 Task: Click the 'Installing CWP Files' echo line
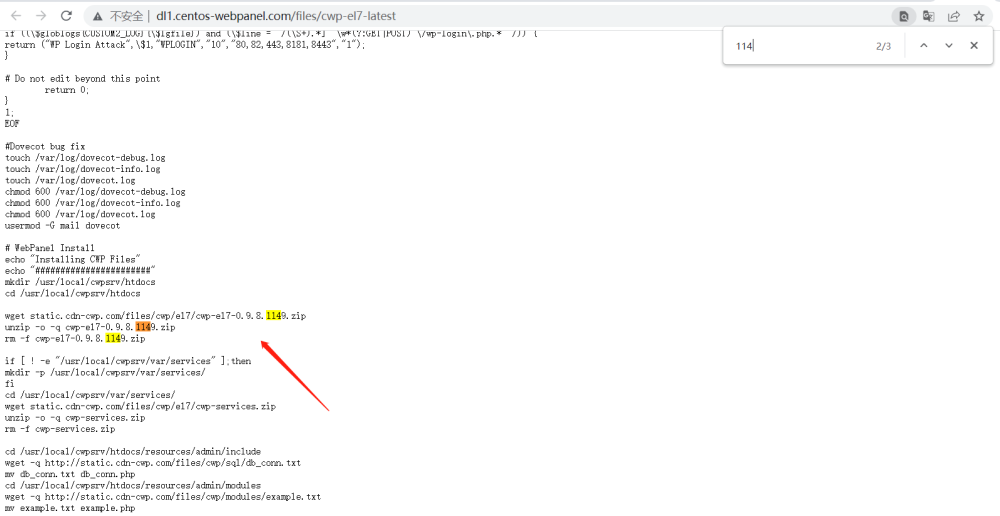coord(72,259)
